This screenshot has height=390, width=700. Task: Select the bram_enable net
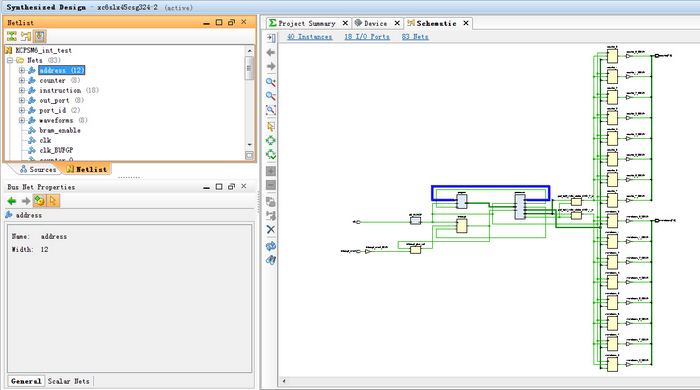pos(60,130)
